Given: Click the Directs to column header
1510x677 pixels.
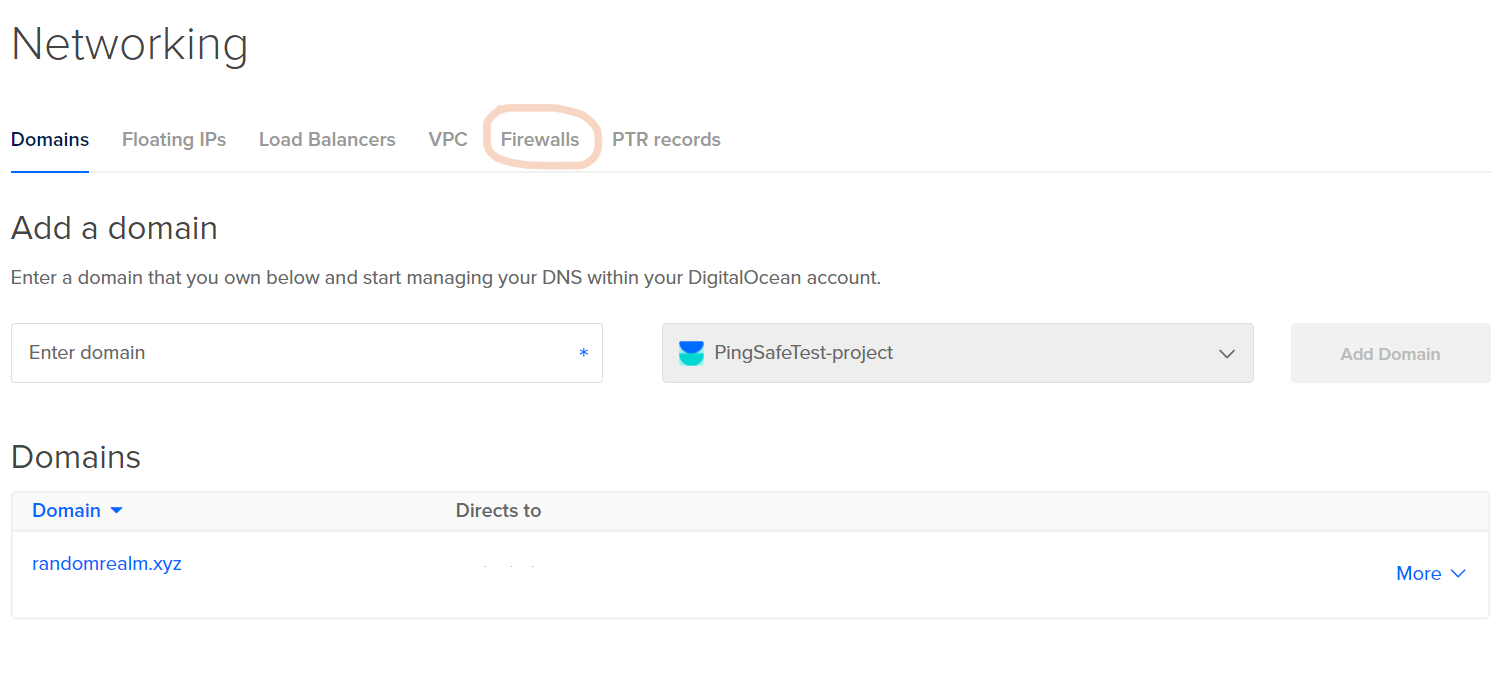Looking at the screenshot, I should [498, 511].
